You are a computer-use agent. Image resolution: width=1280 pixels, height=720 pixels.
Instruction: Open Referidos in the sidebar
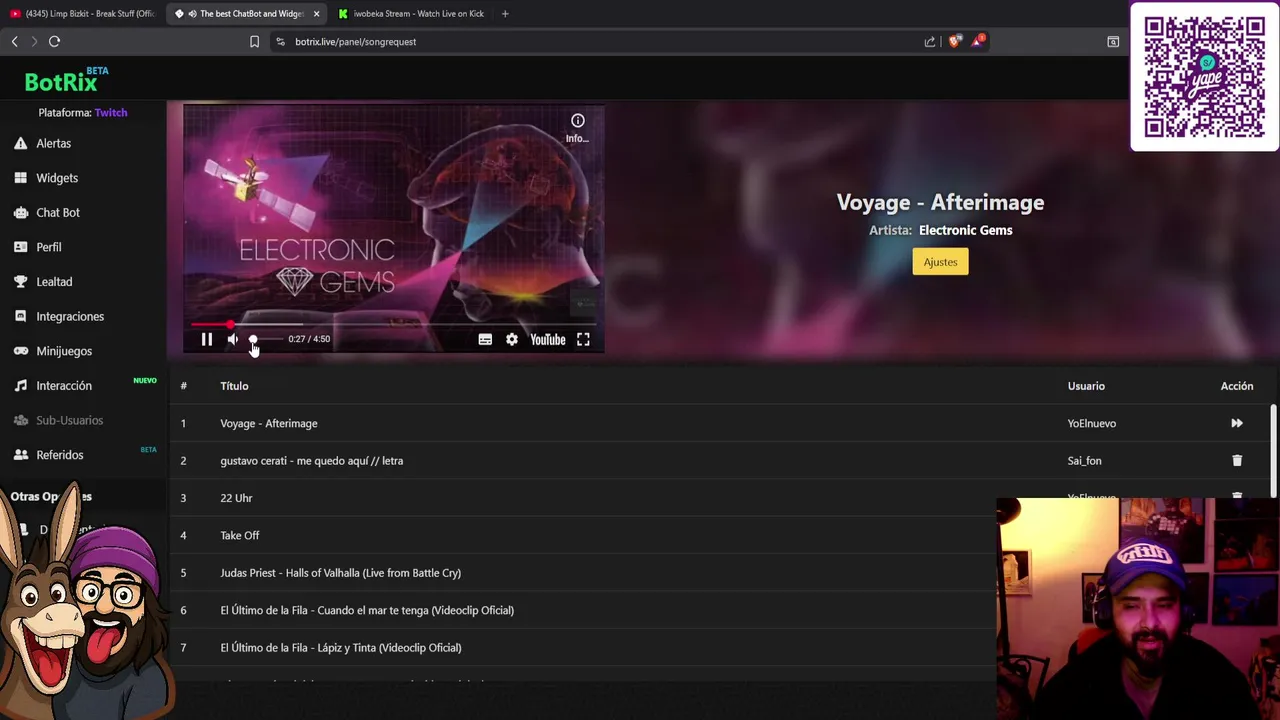click(60, 455)
